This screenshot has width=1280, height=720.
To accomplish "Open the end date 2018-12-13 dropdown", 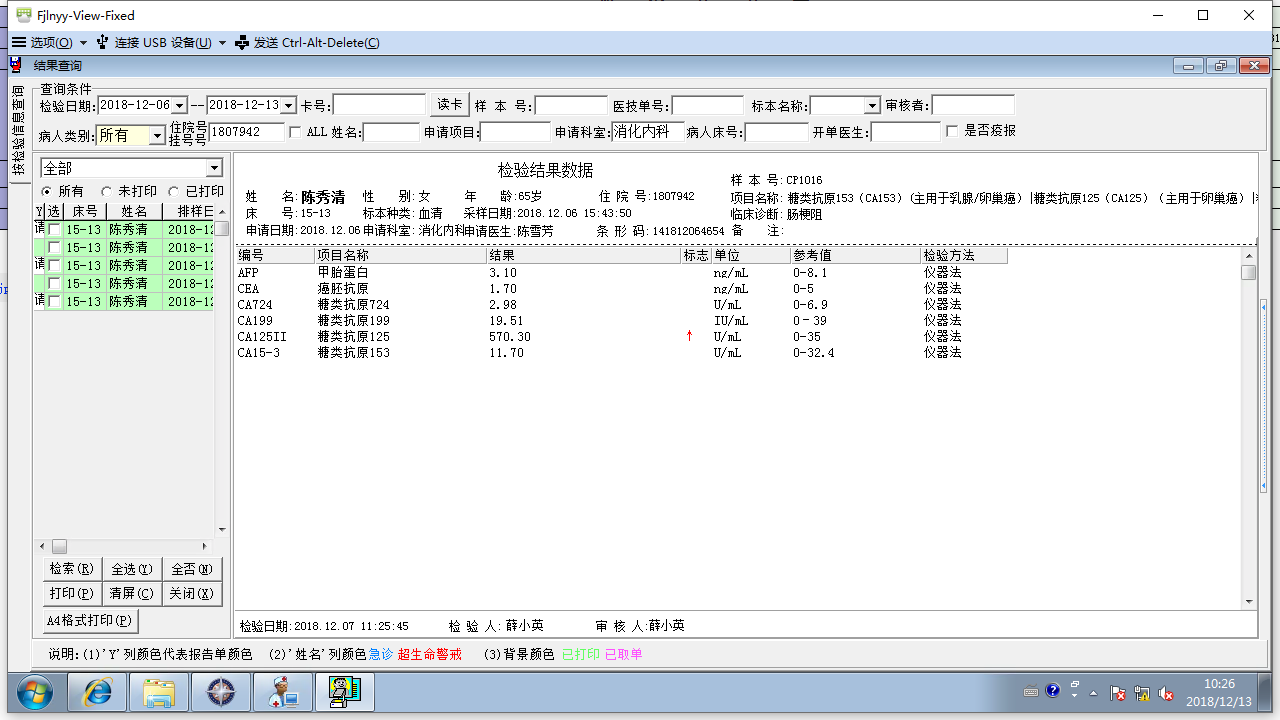I will click(x=288, y=106).
